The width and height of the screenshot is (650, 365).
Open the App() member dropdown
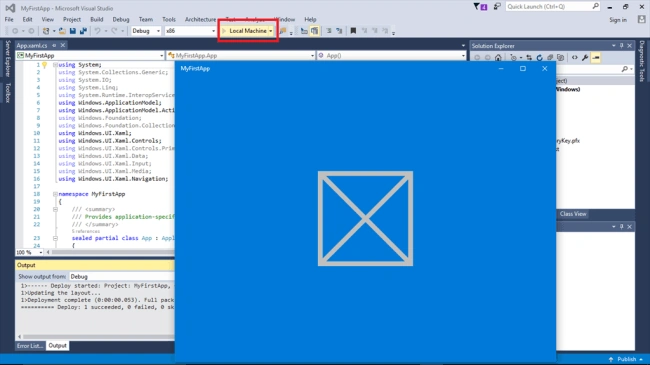(391, 55)
